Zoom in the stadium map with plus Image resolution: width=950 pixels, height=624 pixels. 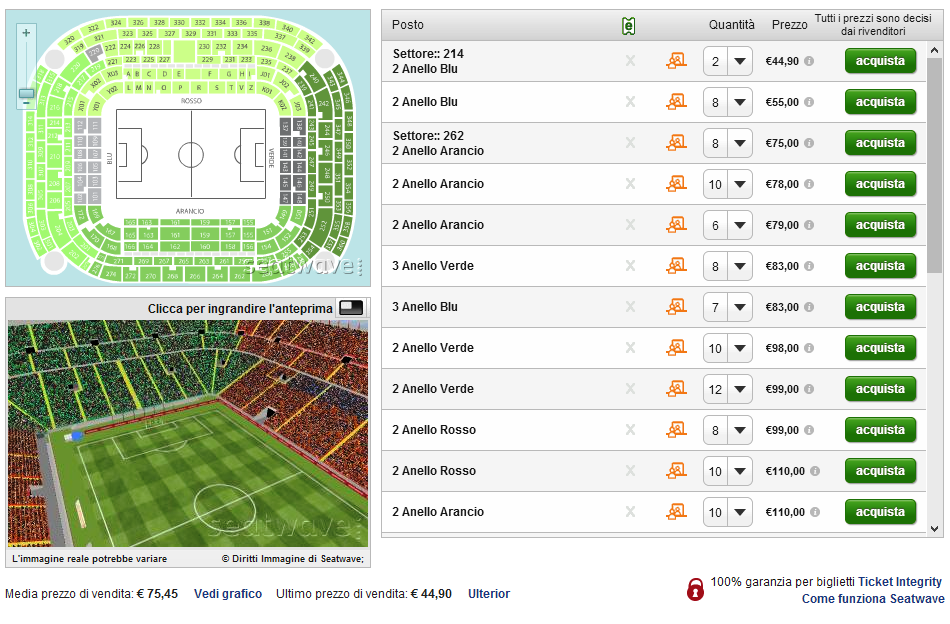point(26,33)
